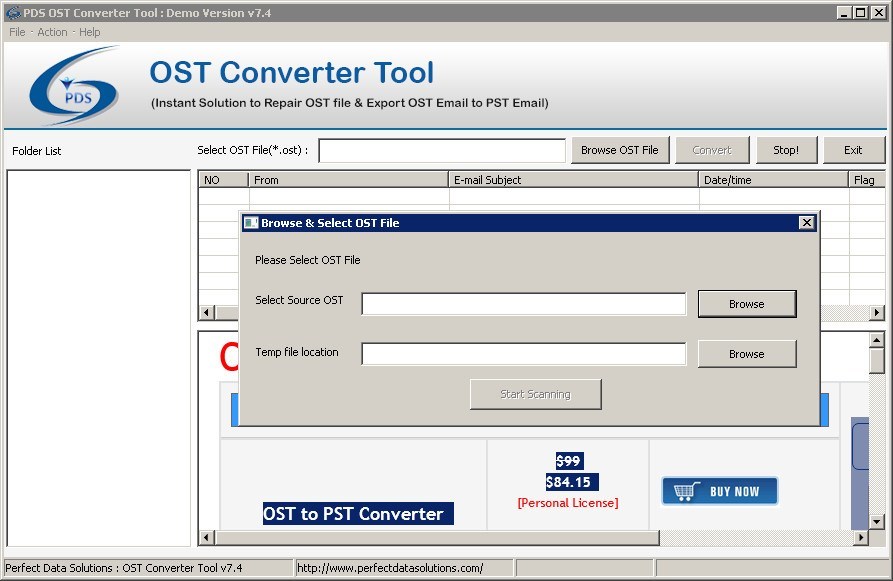Click the PDS app icon in title bar

coord(13,13)
